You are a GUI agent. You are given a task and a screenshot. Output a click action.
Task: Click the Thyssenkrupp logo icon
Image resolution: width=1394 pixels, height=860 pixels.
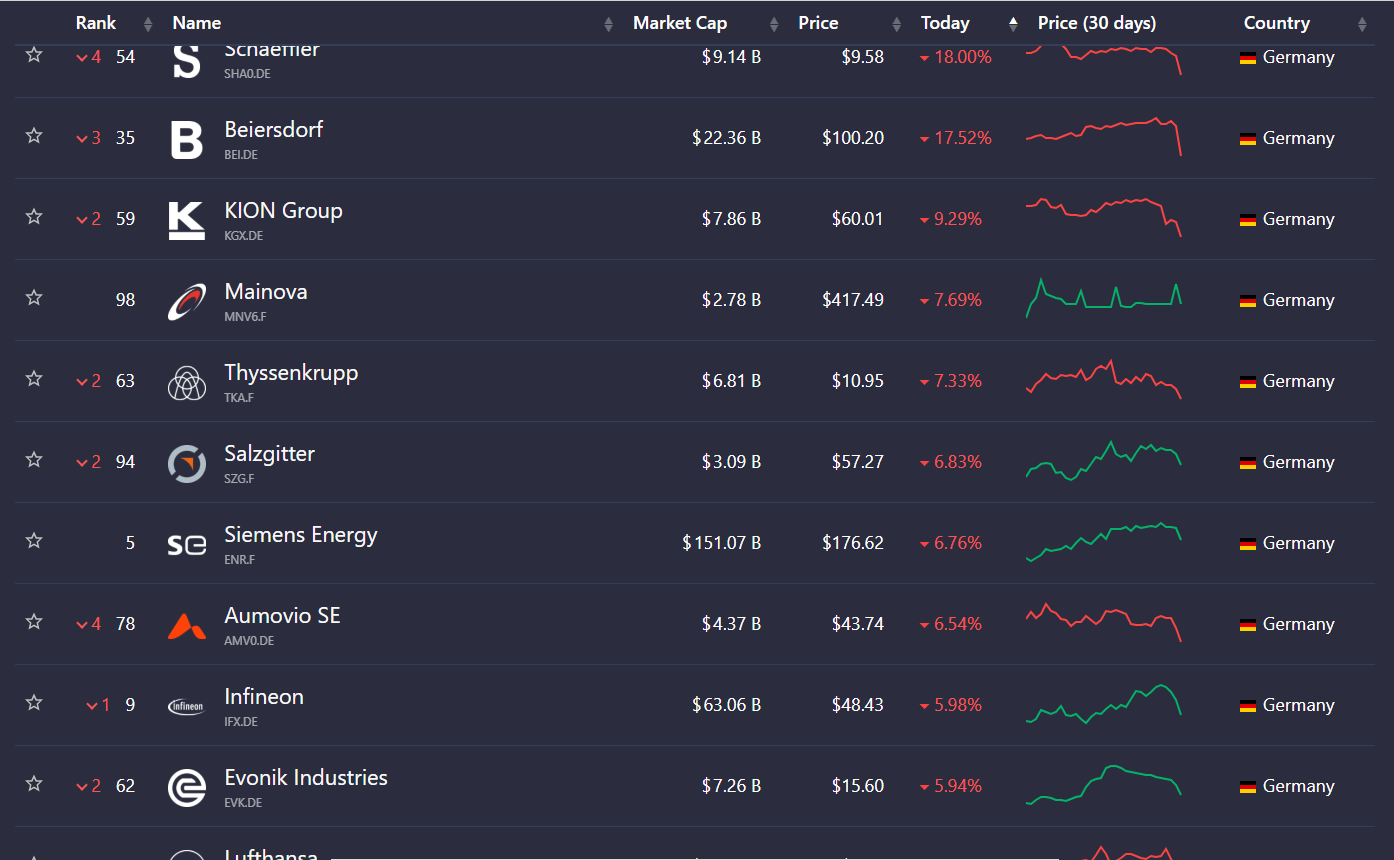pos(187,382)
